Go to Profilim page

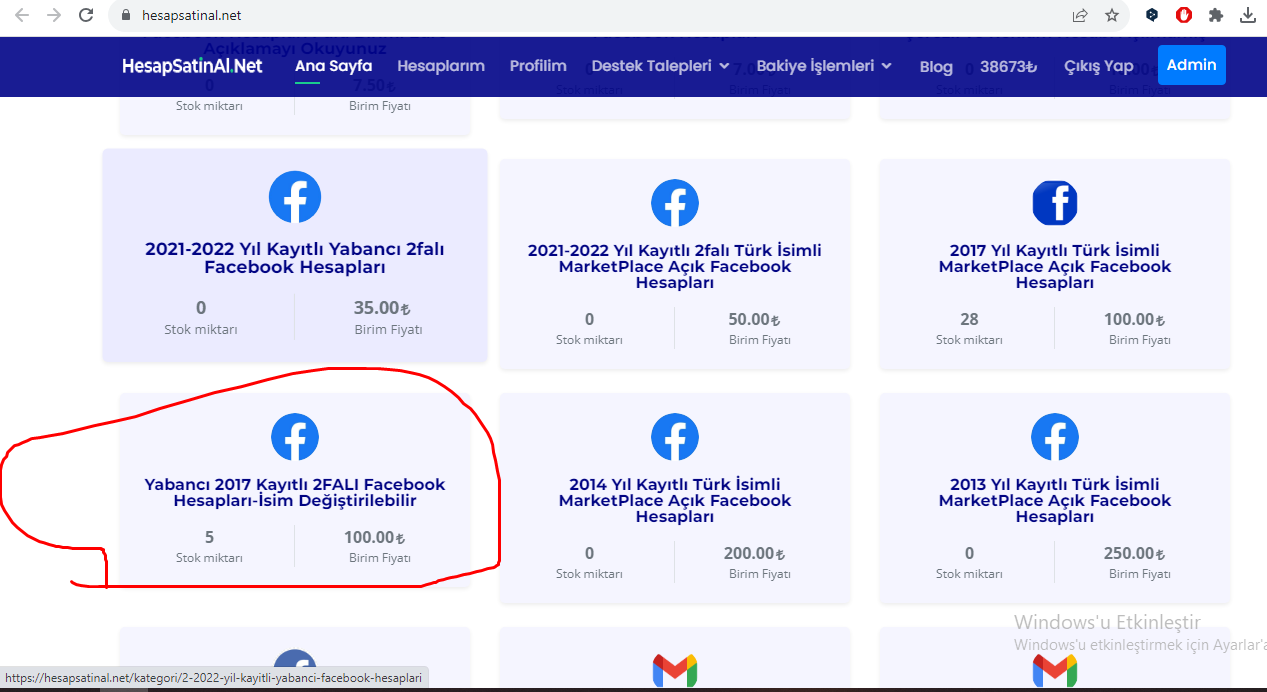538,66
